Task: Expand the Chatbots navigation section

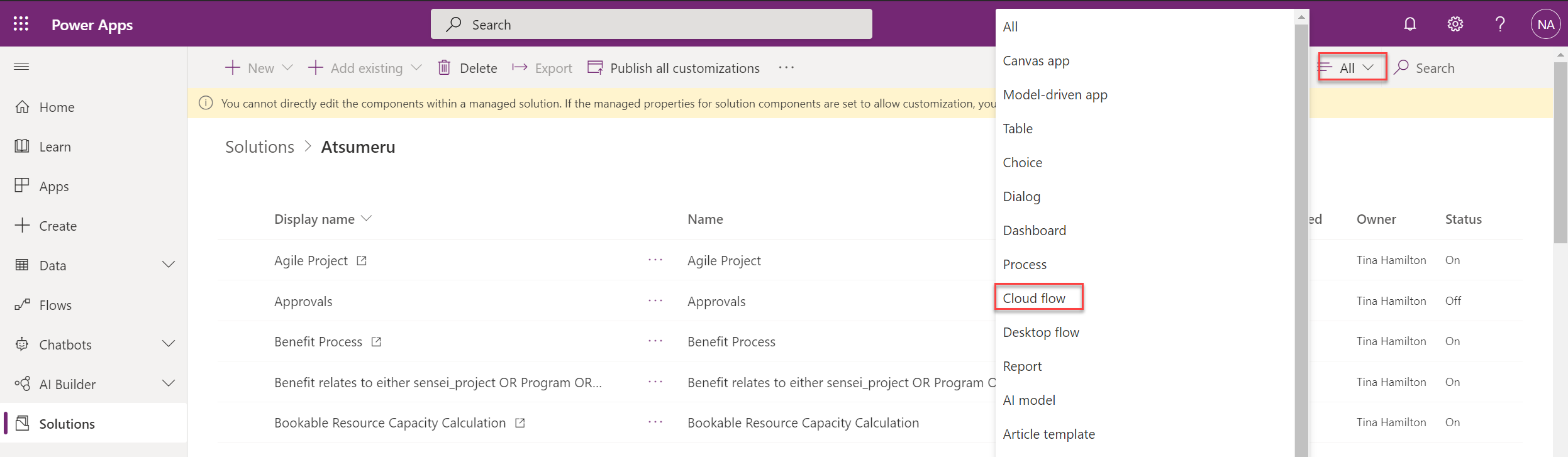Action: [x=169, y=344]
